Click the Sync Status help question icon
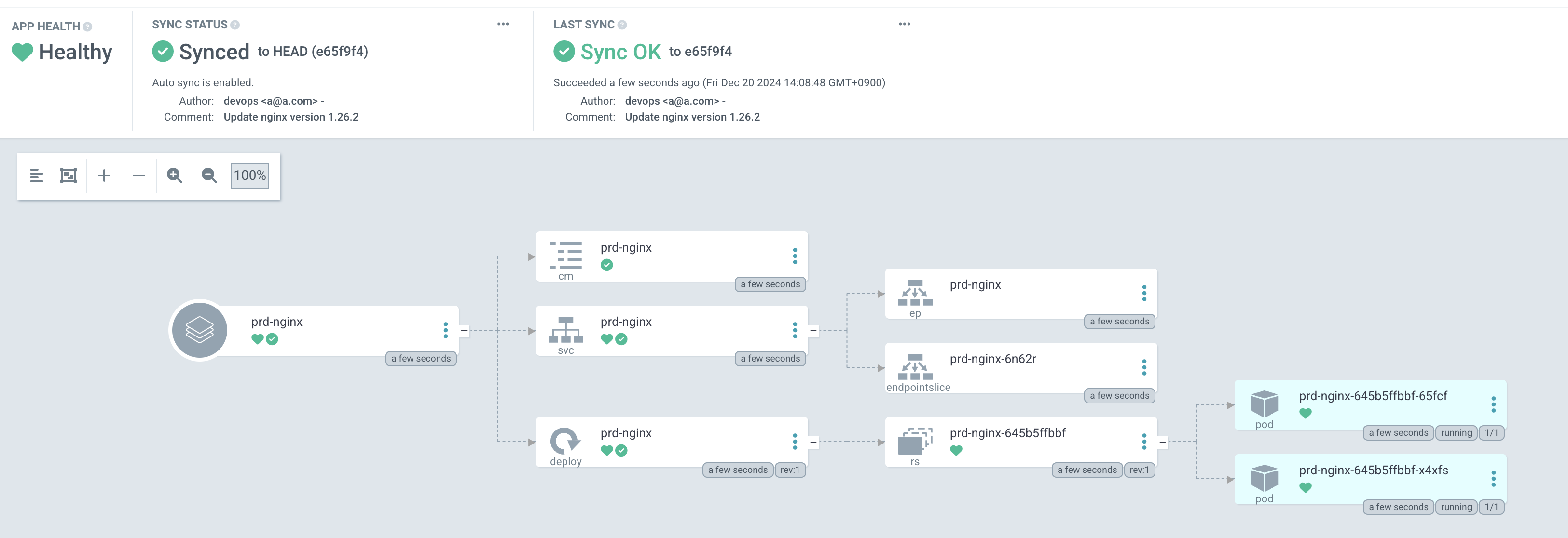Image resolution: width=1568 pixels, height=538 pixels. pos(235,25)
